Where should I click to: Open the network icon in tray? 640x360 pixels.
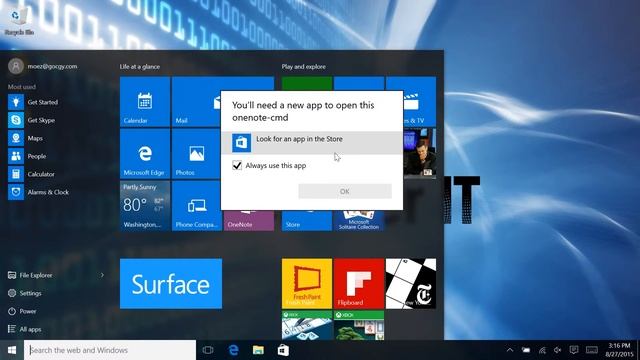(x=542, y=350)
